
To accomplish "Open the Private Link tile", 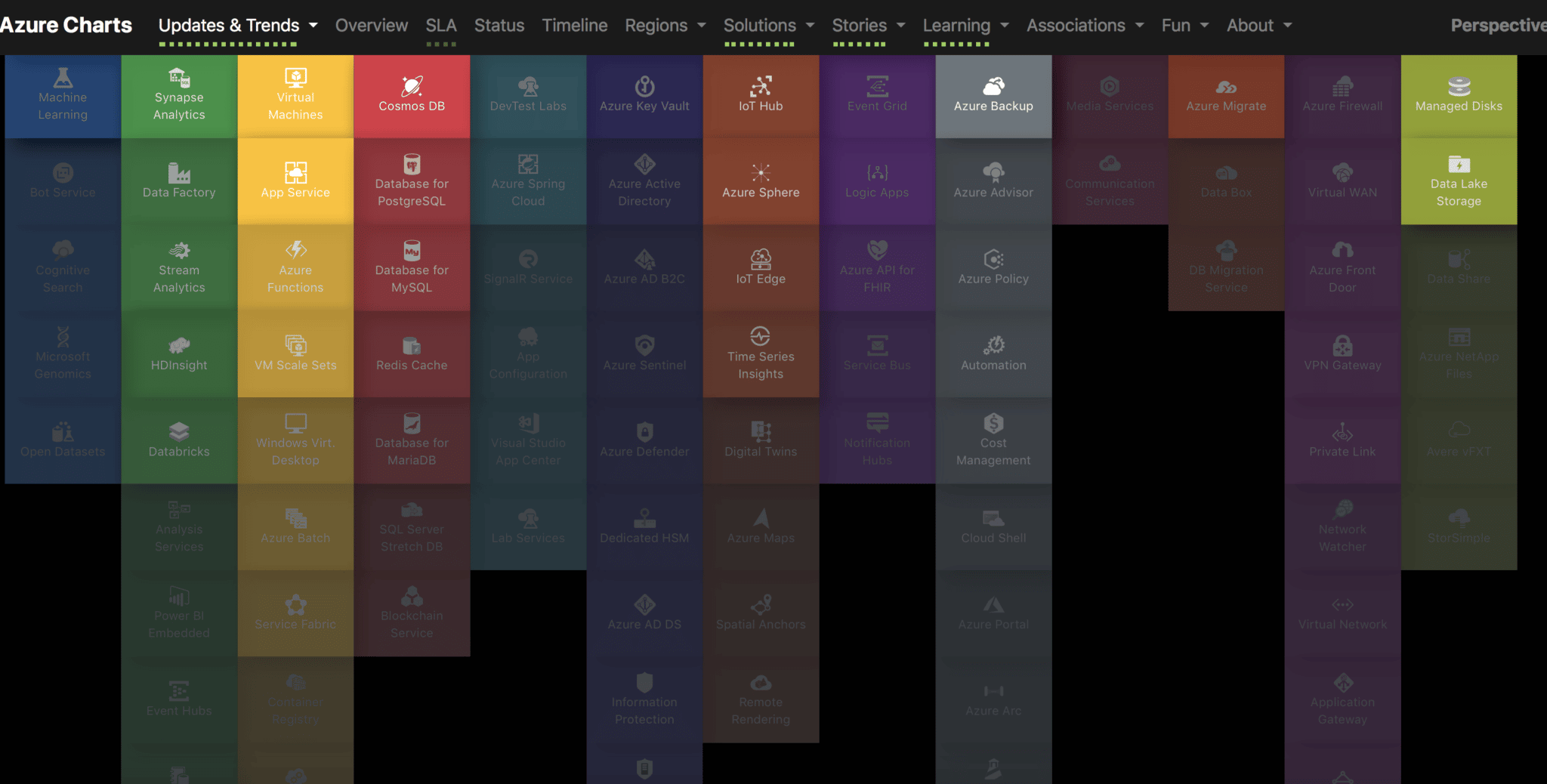I will [x=1342, y=440].
